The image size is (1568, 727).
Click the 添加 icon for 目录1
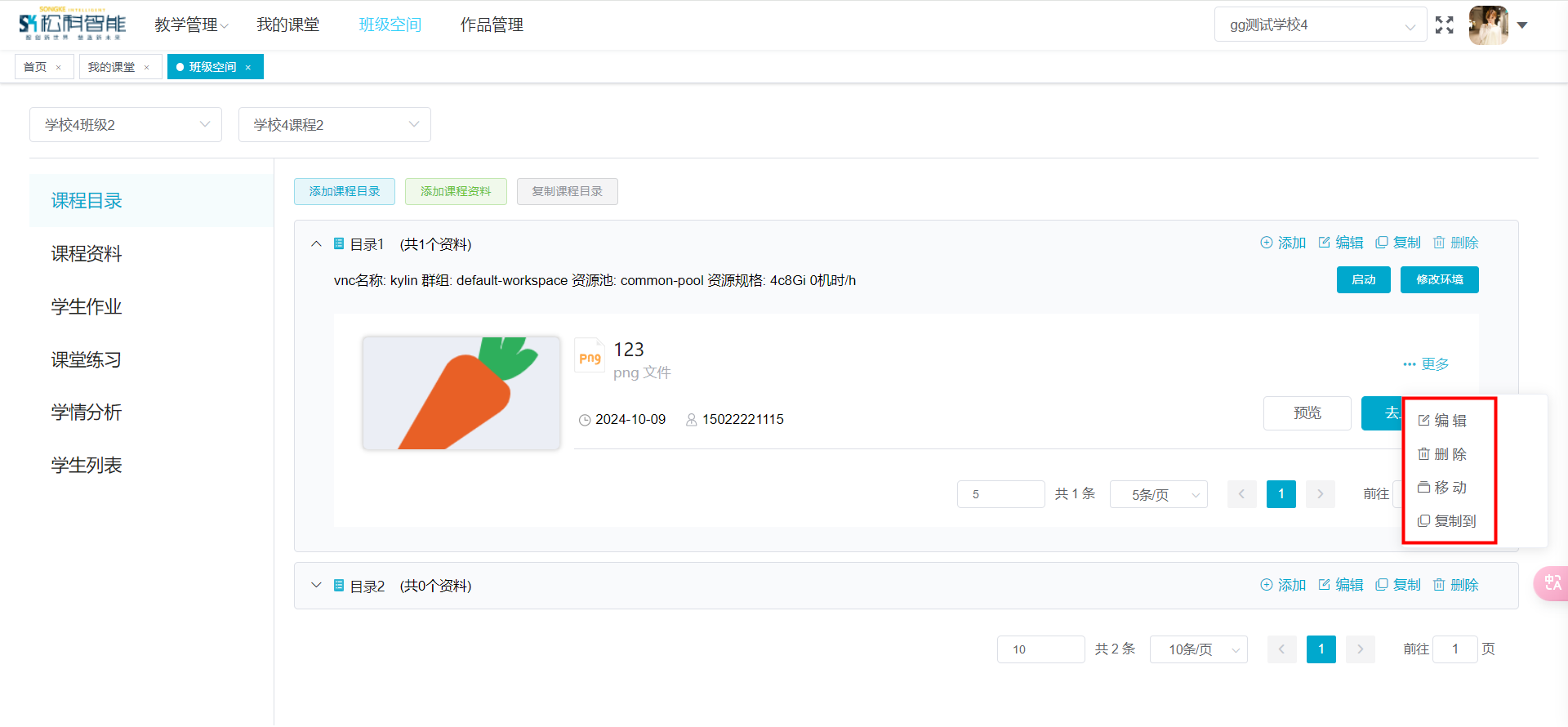pos(1267,243)
